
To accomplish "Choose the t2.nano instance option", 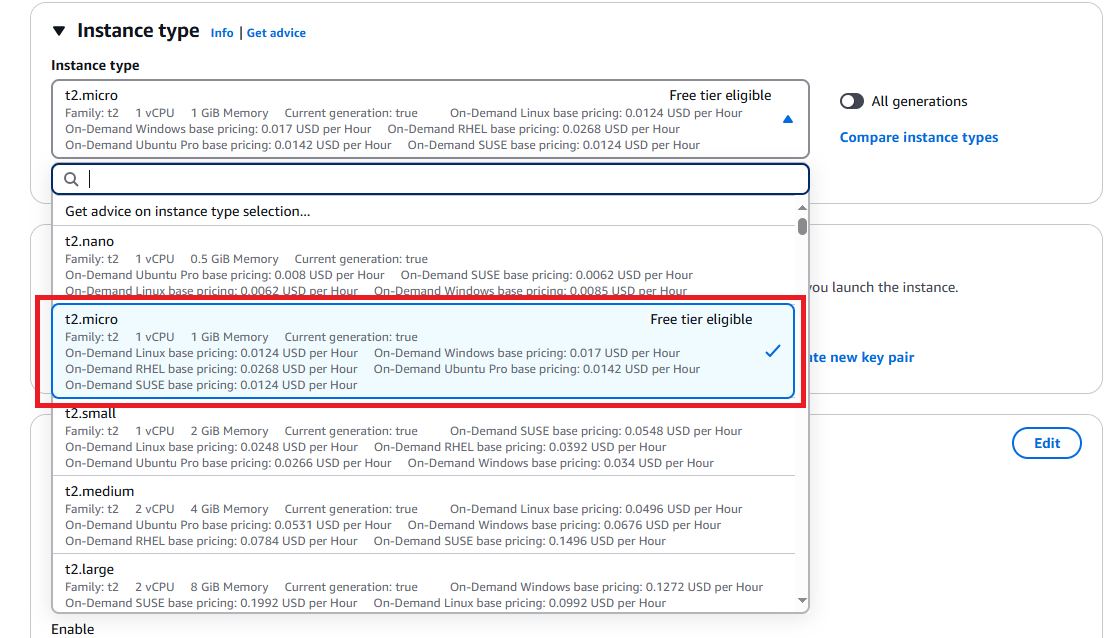I will (x=424, y=265).
